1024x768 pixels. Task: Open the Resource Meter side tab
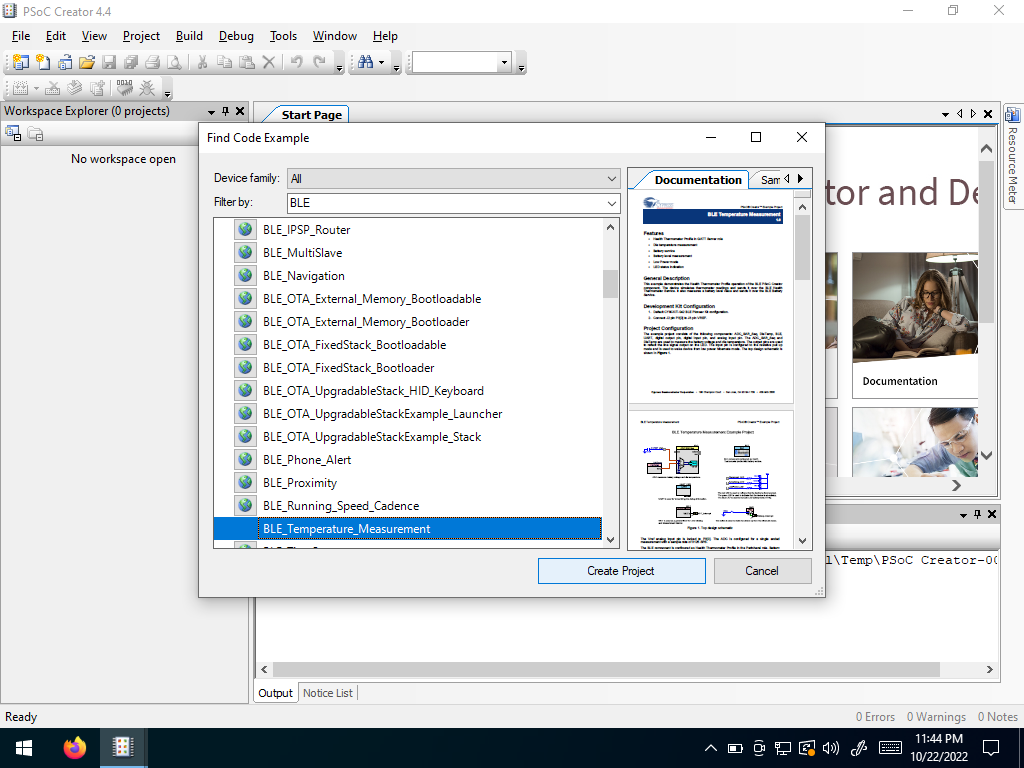point(1013,157)
